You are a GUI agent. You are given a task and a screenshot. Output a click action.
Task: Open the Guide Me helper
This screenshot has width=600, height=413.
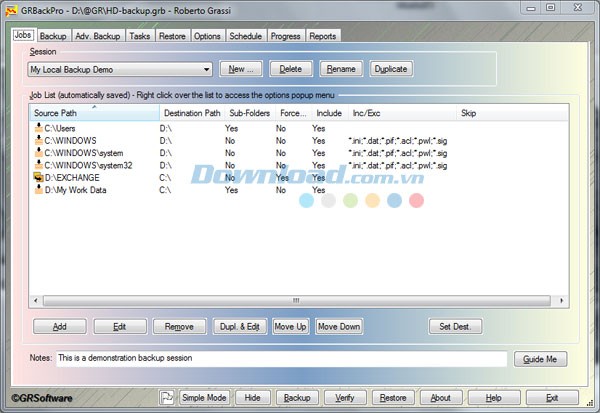click(540, 359)
